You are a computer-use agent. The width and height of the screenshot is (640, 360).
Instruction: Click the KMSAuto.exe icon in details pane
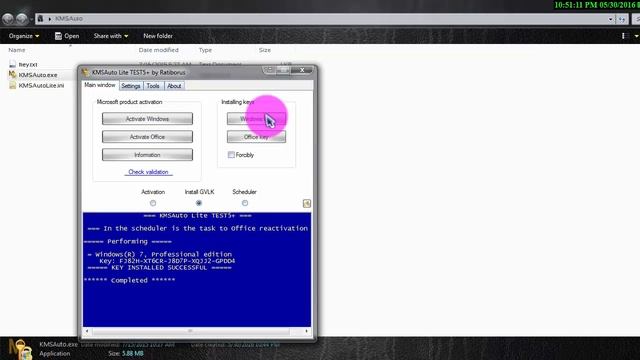click(20, 349)
